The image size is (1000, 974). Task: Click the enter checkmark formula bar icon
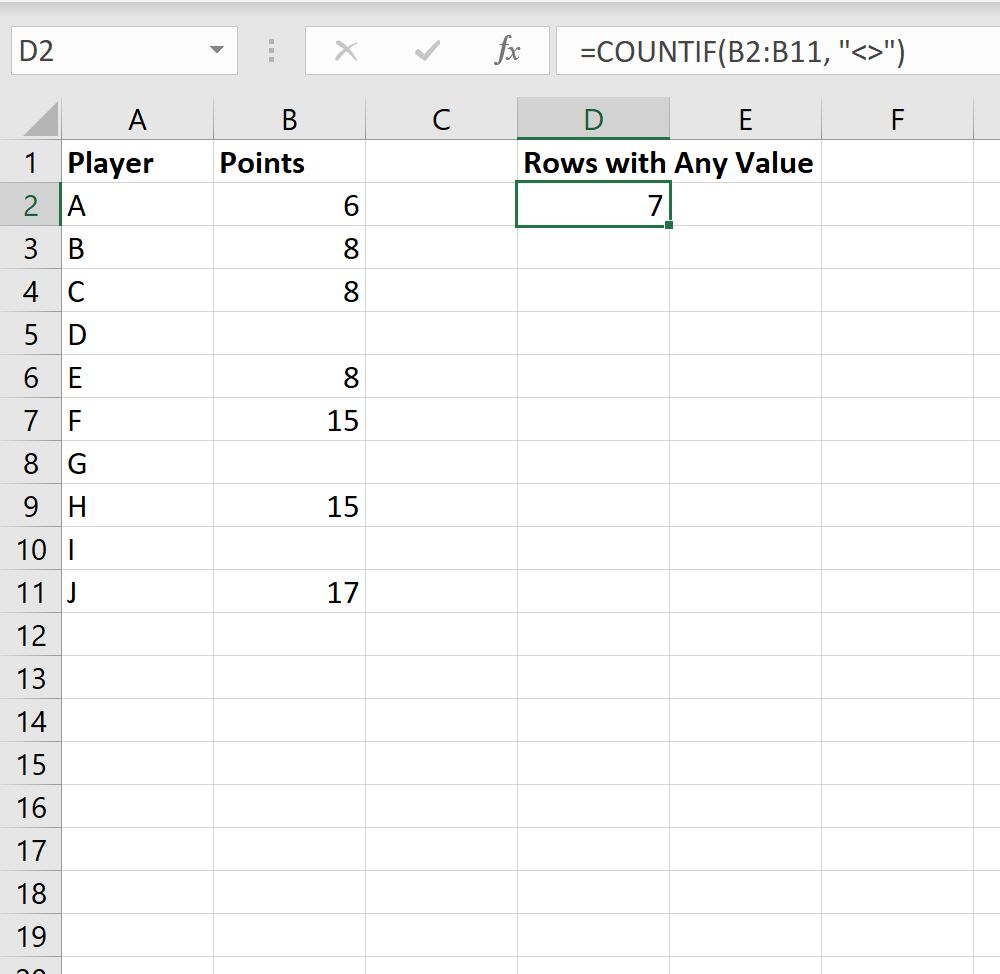coord(427,50)
